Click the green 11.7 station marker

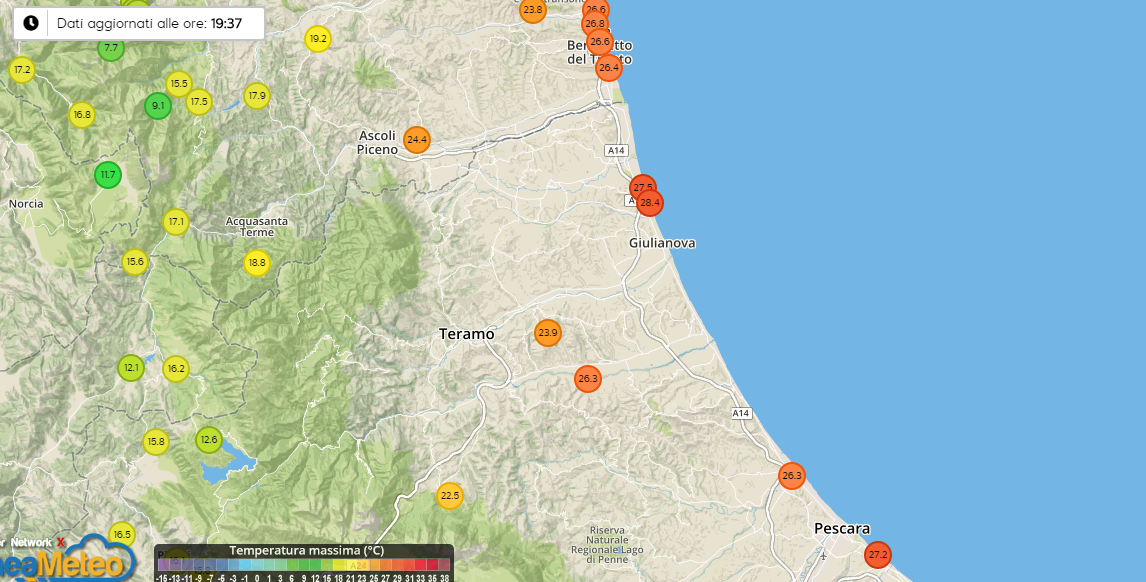point(107,175)
